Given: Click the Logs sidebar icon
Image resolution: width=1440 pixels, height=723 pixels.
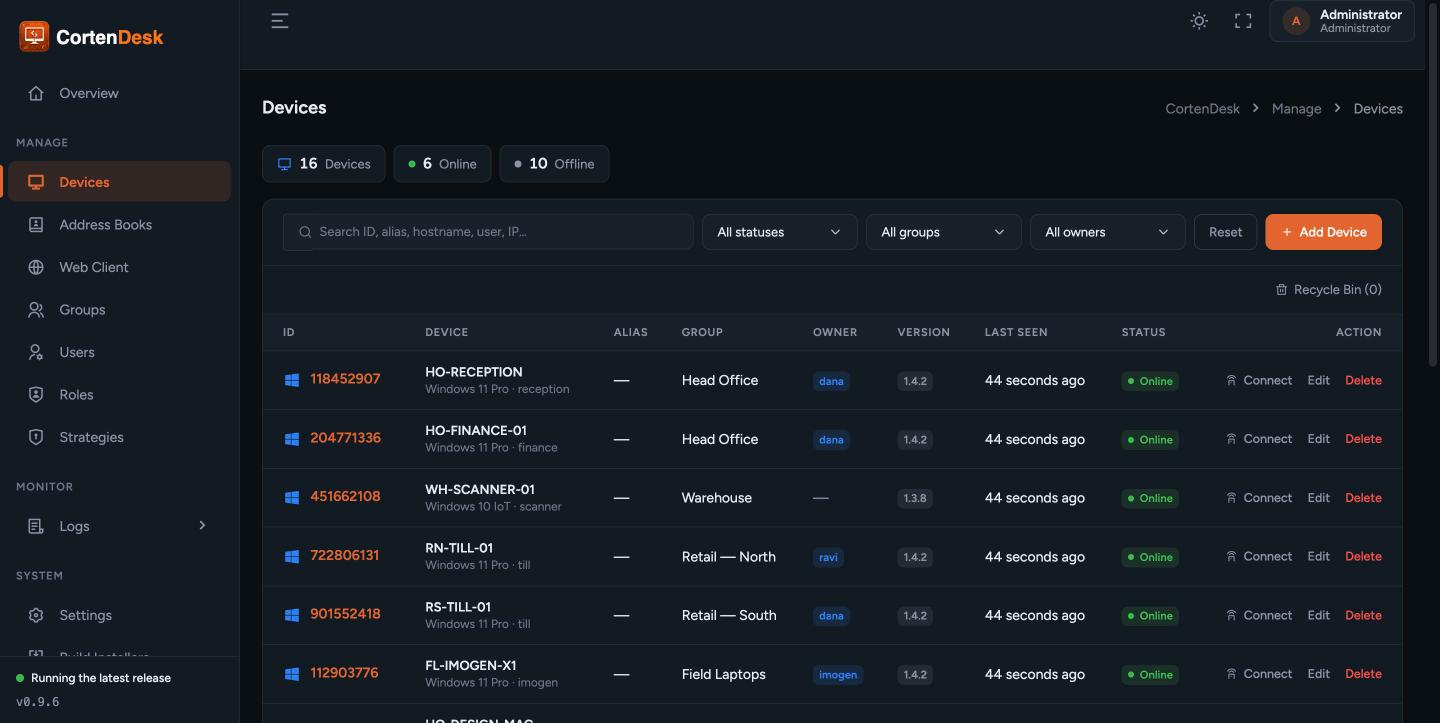Looking at the screenshot, I should 36,526.
